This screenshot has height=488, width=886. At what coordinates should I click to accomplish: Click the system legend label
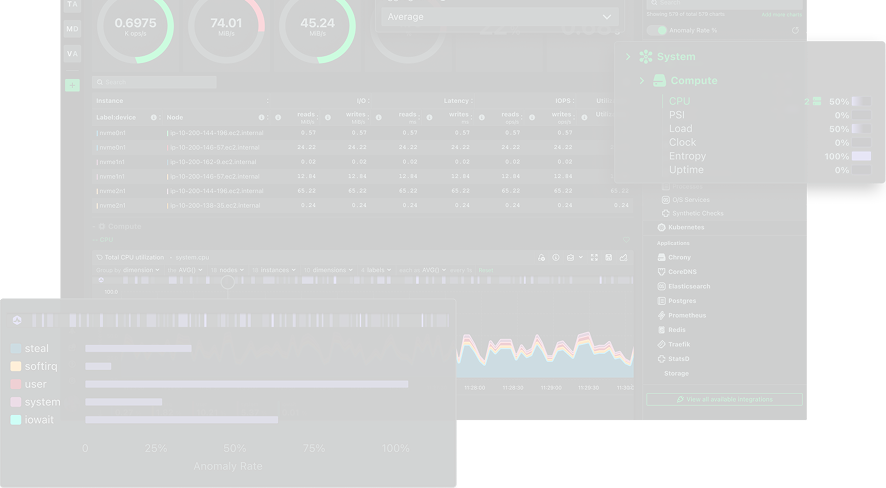coord(42,402)
